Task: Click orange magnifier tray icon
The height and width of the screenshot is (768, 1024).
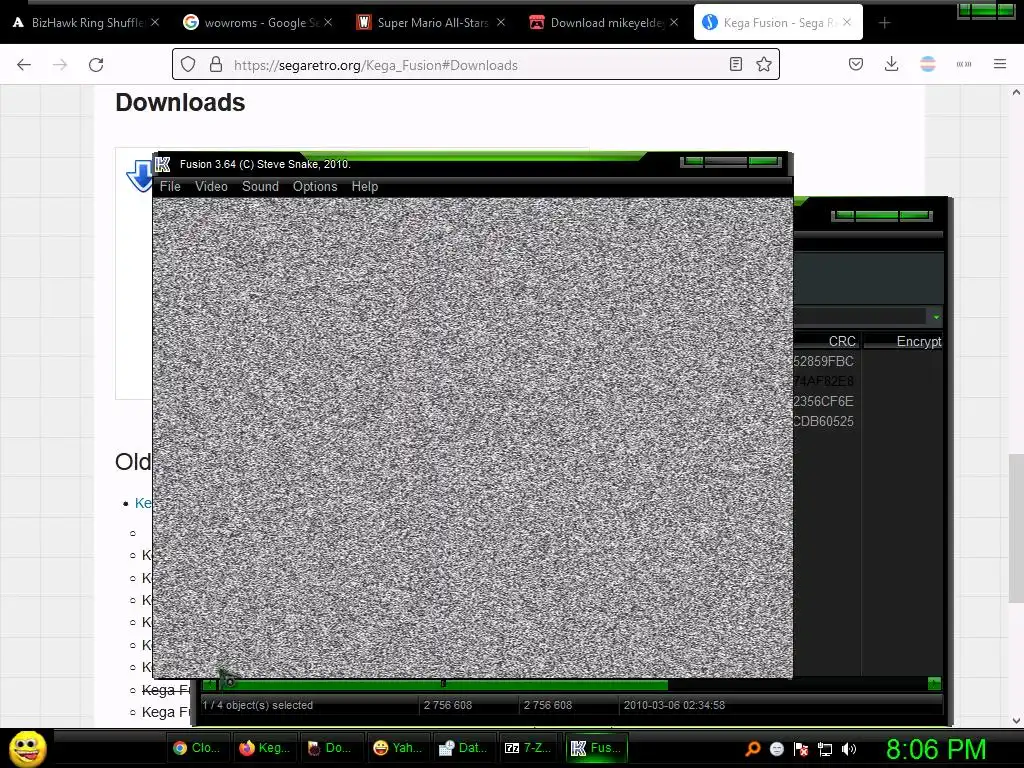Action: coord(753,749)
